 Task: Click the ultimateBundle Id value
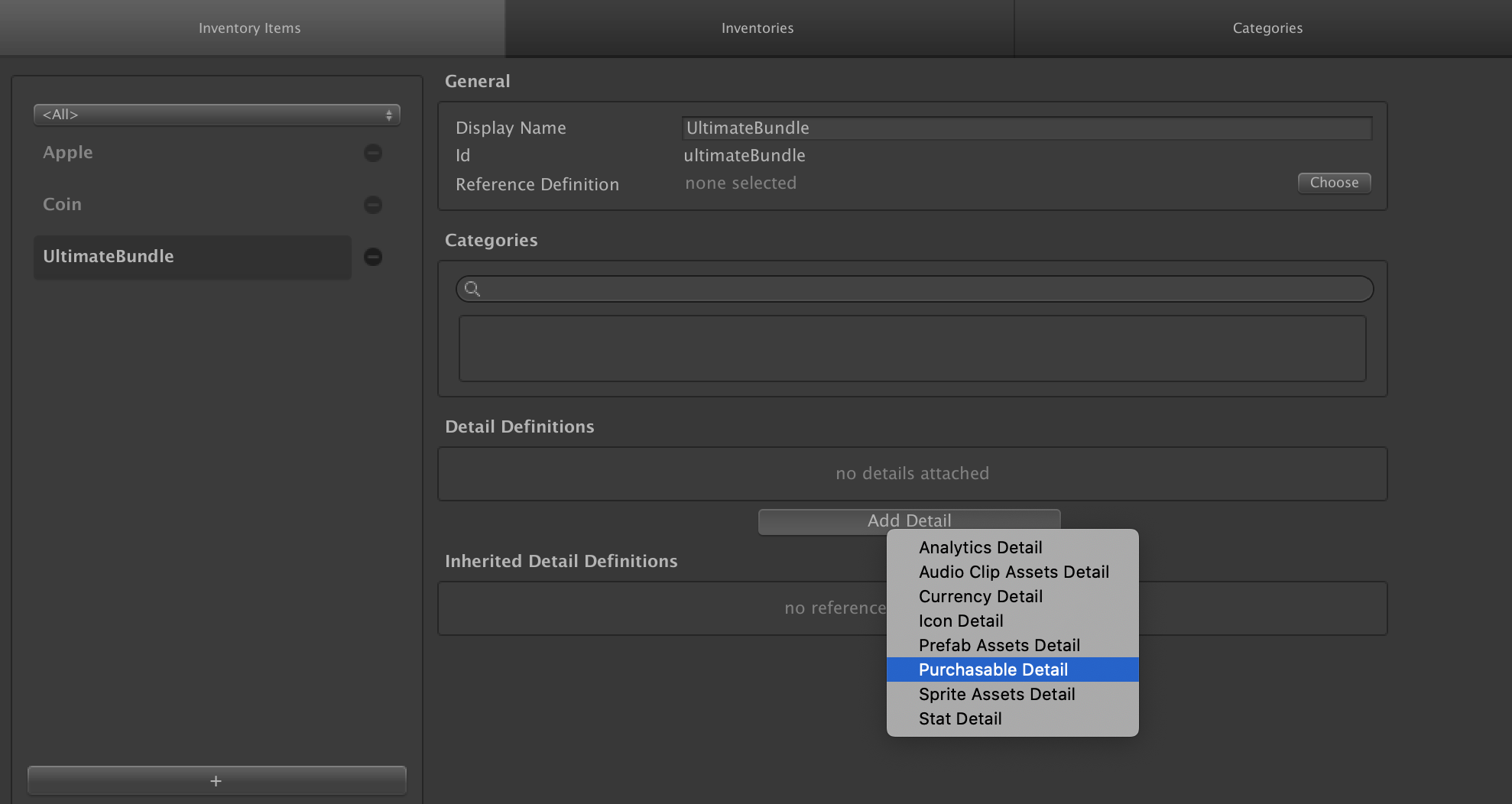744,156
